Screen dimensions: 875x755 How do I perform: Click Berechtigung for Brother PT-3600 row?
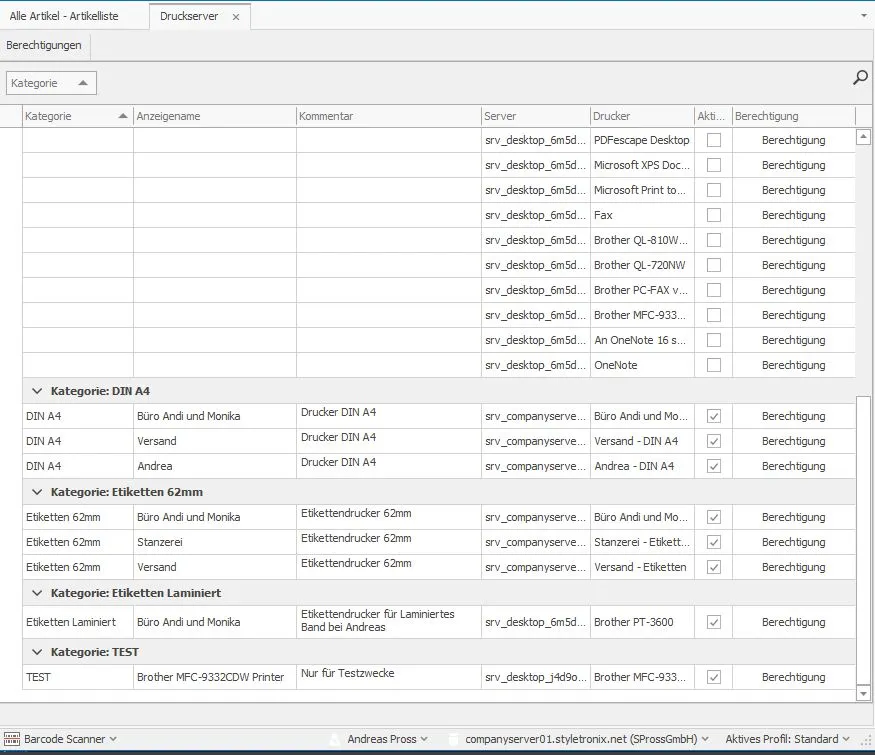point(794,622)
